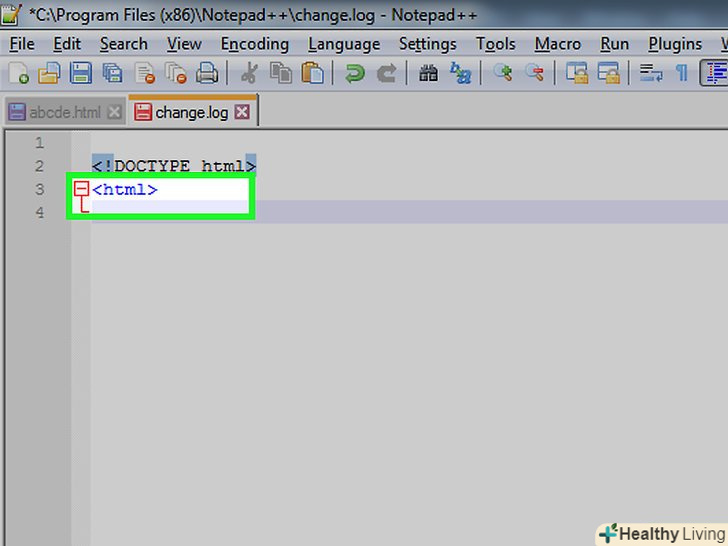728x546 pixels.
Task: Open the Replace toolbar icon
Action: tap(460, 73)
